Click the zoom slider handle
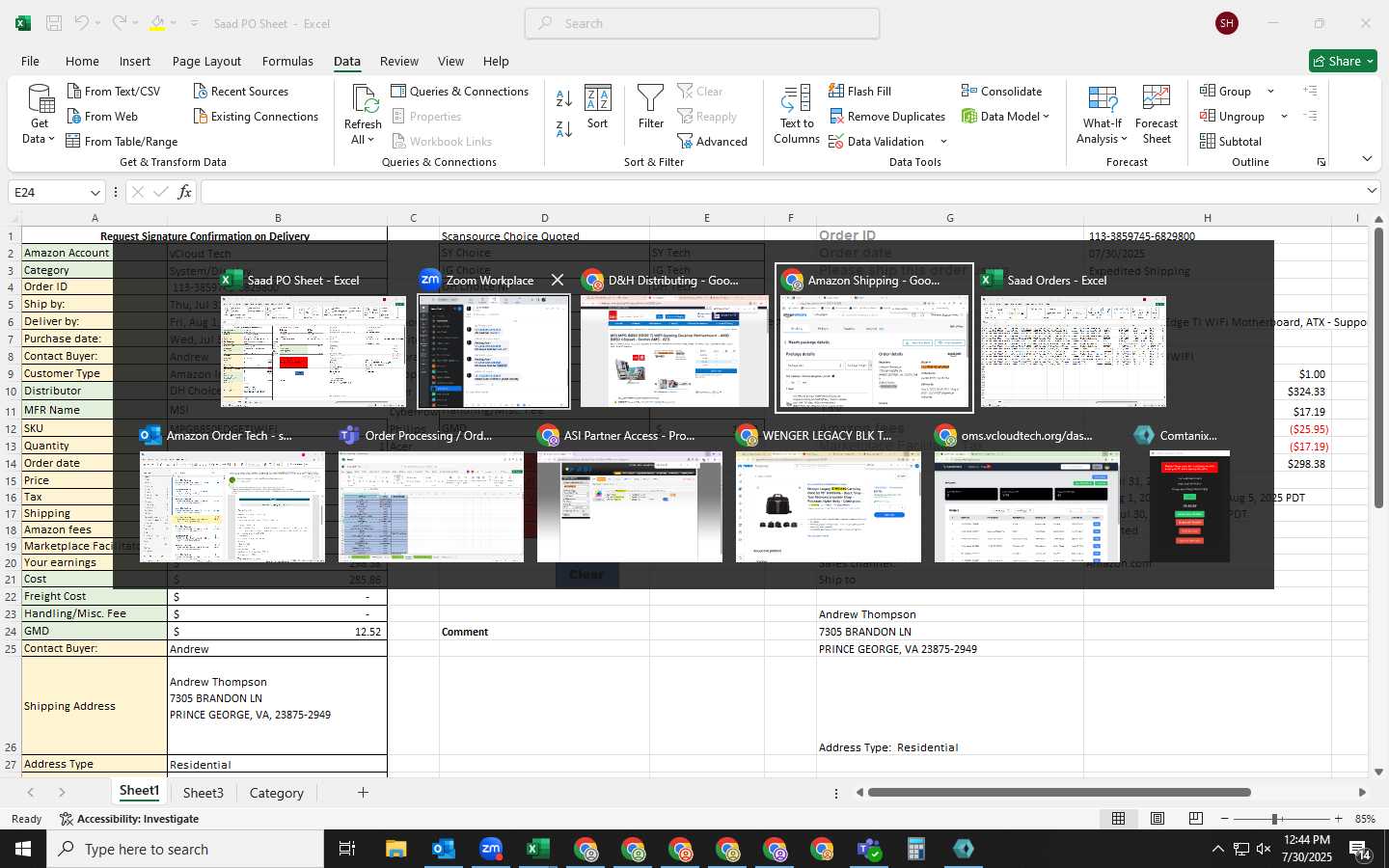Viewport: 1389px width, 868px height. click(1275, 819)
